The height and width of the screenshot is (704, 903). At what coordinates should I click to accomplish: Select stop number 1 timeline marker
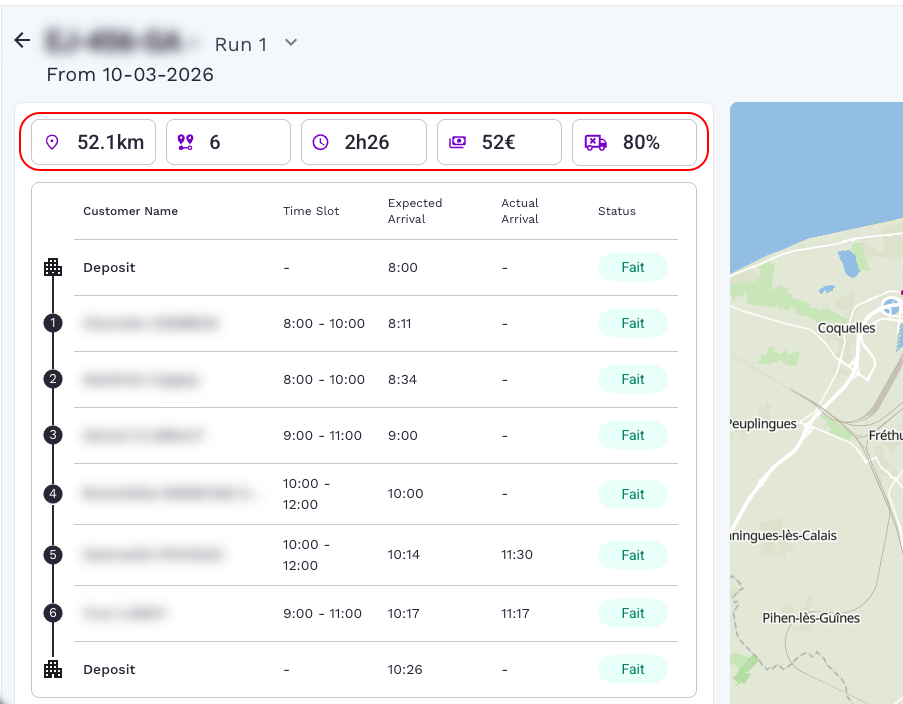(x=53, y=323)
